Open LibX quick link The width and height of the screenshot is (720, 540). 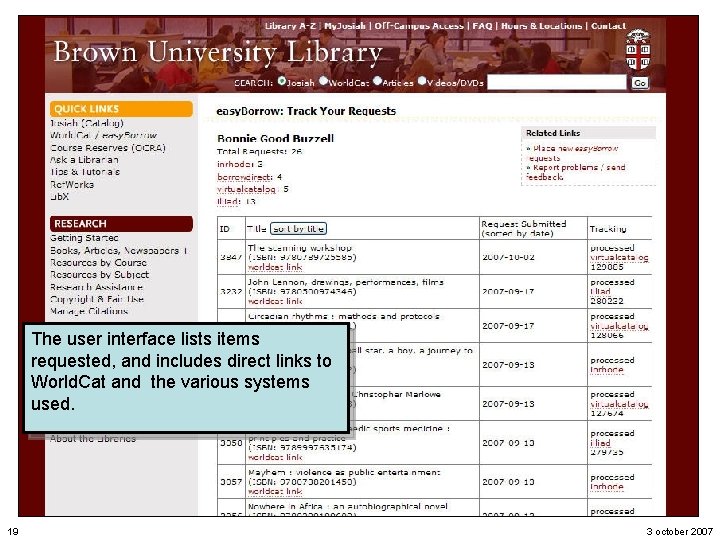pyautogui.click(x=60, y=197)
